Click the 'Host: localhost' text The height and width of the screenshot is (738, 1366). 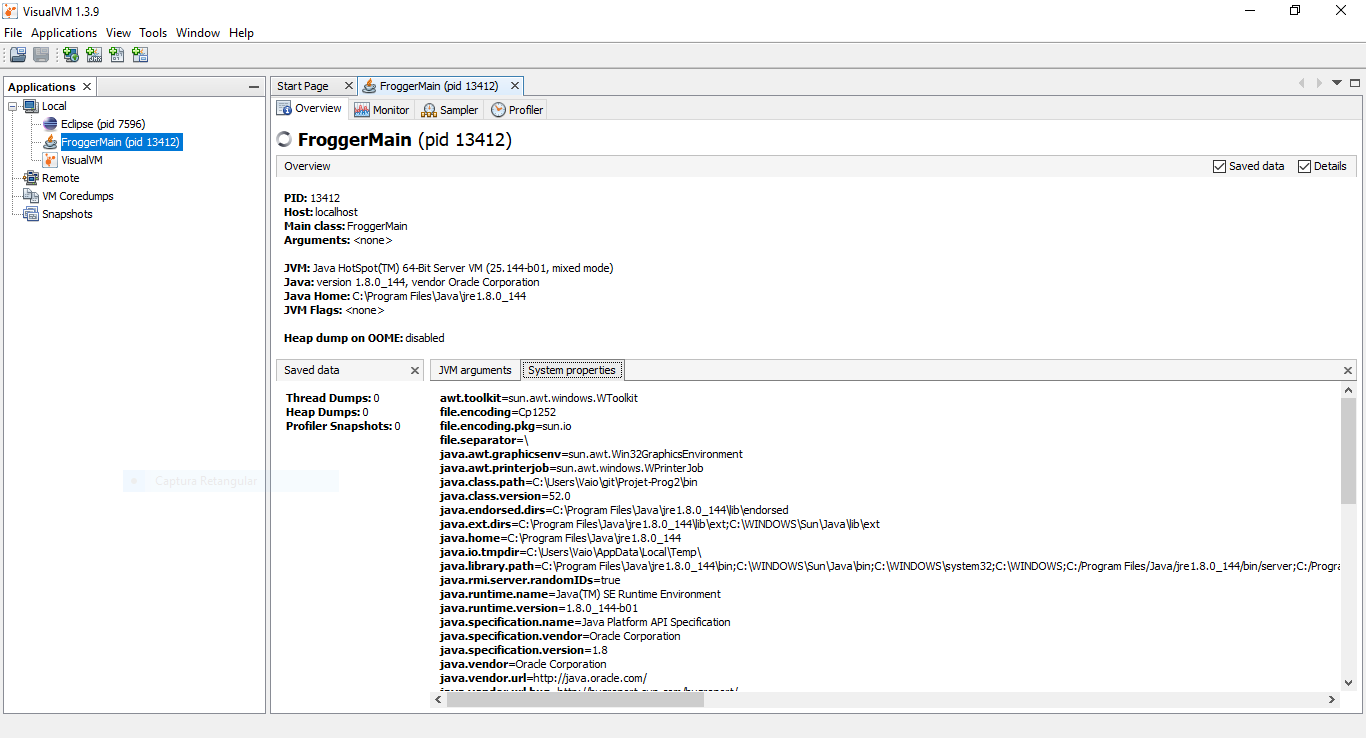click(x=321, y=212)
